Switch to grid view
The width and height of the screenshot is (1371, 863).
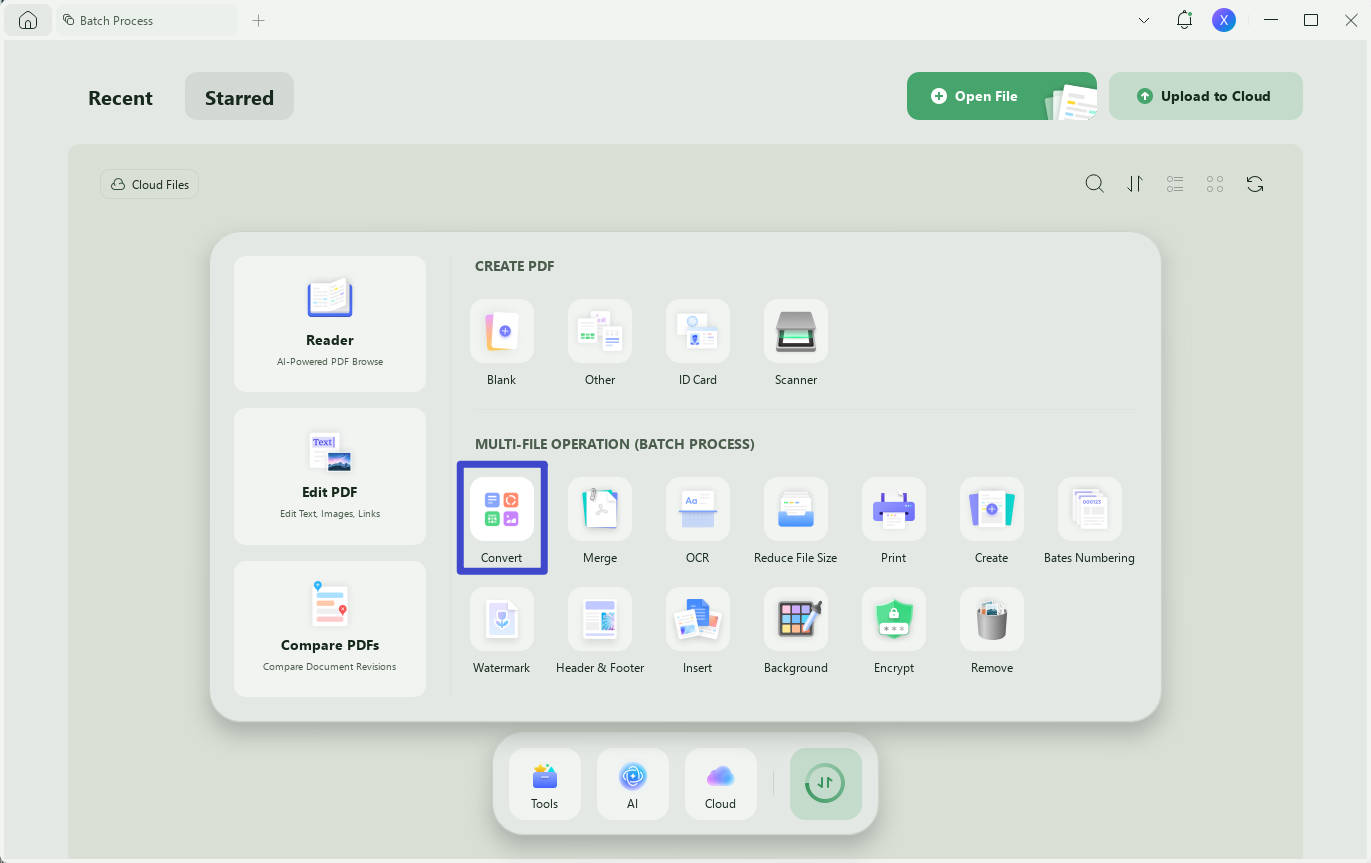[1215, 184]
